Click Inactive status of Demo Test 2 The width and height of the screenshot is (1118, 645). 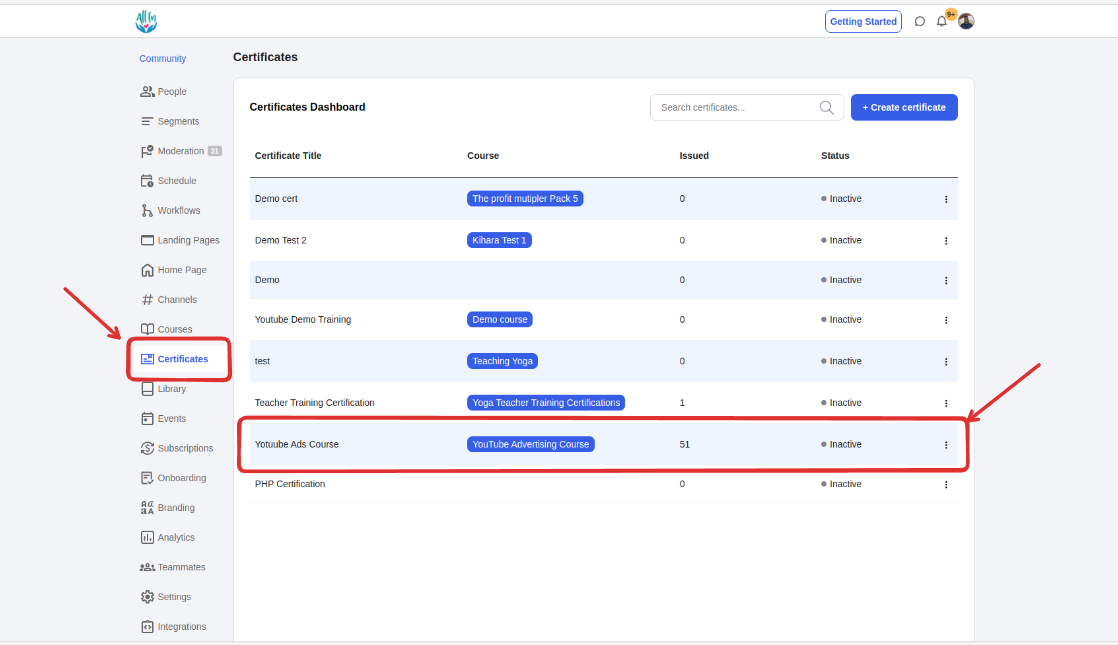pyautogui.click(x=841, y=240)
